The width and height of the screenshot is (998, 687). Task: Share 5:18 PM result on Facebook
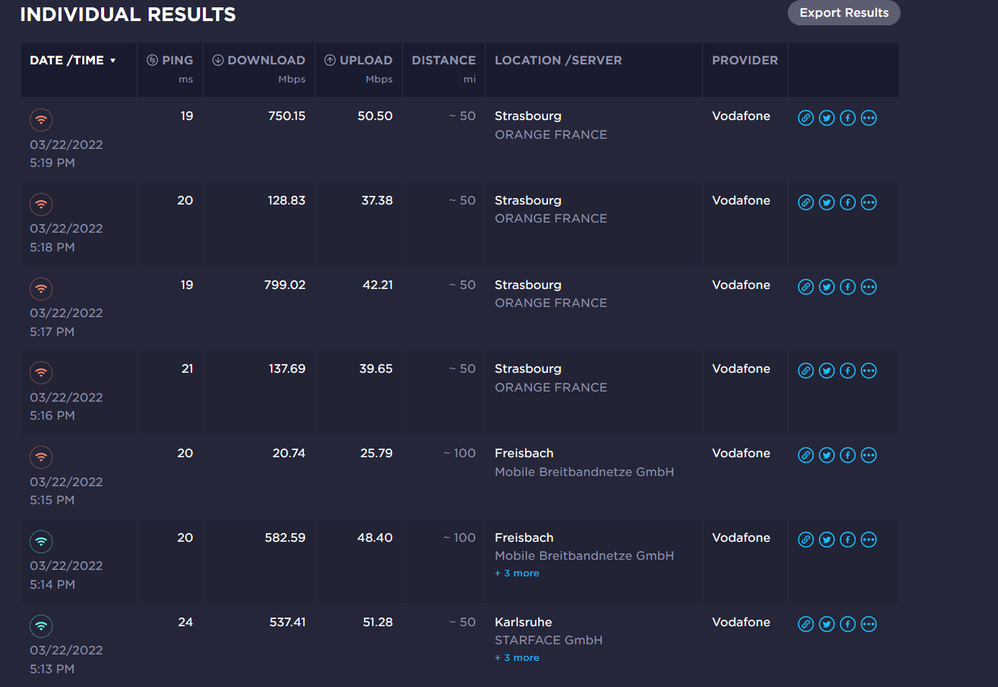pyautogui.click(x=848, y=202)
